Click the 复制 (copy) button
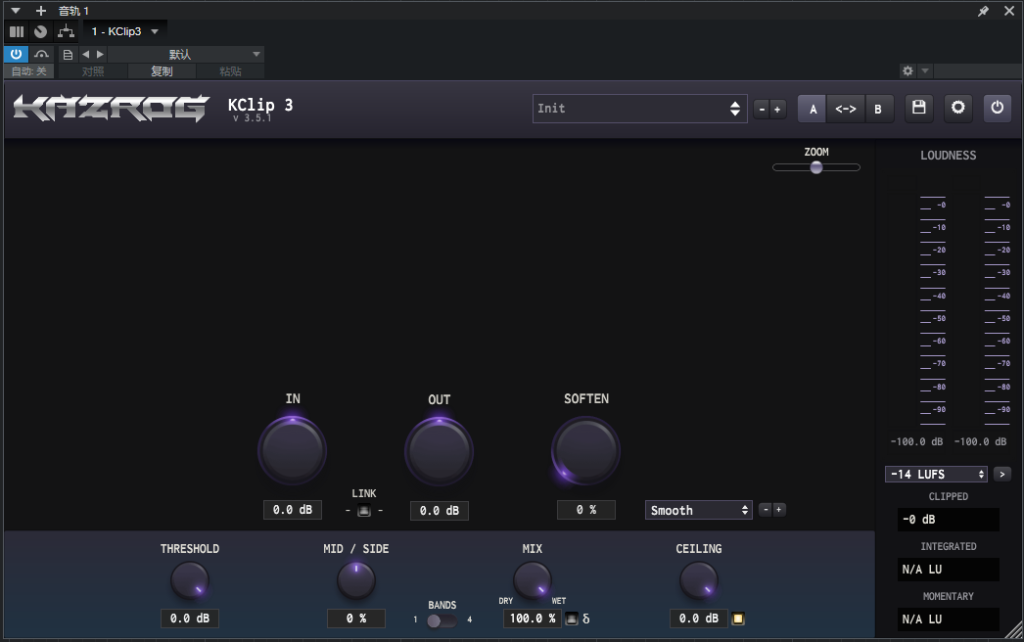Image resolution: width=1024 pixels, height=642 pixels. click(161, 71)
